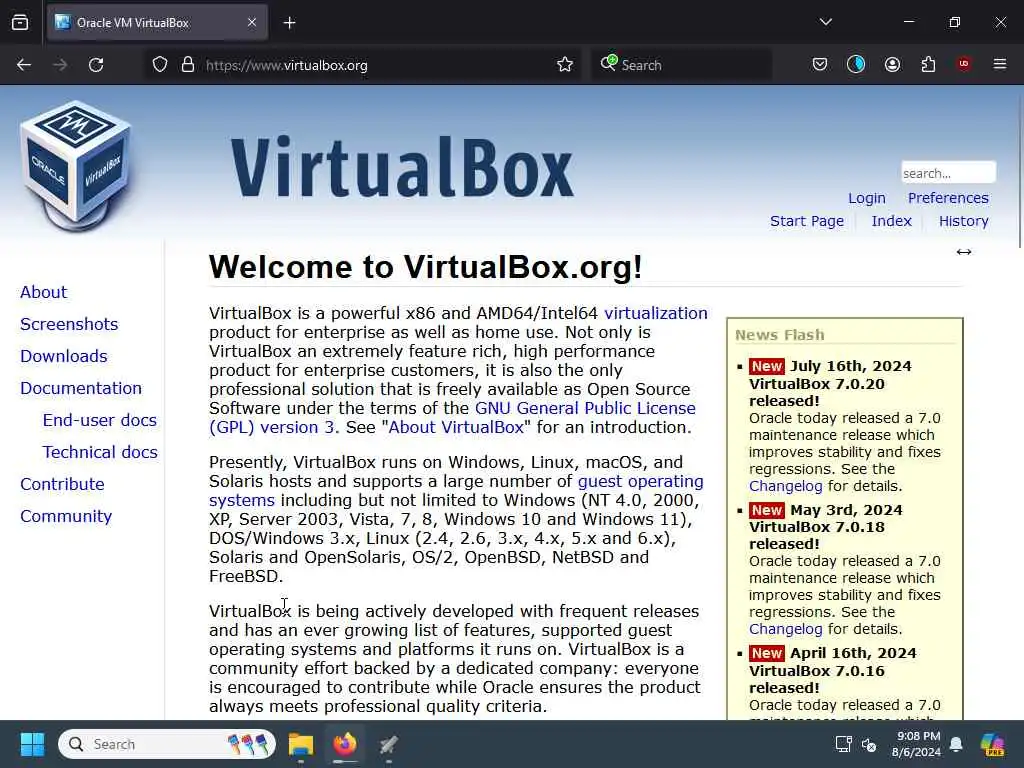Follow the virtualization link

point(656,313)
